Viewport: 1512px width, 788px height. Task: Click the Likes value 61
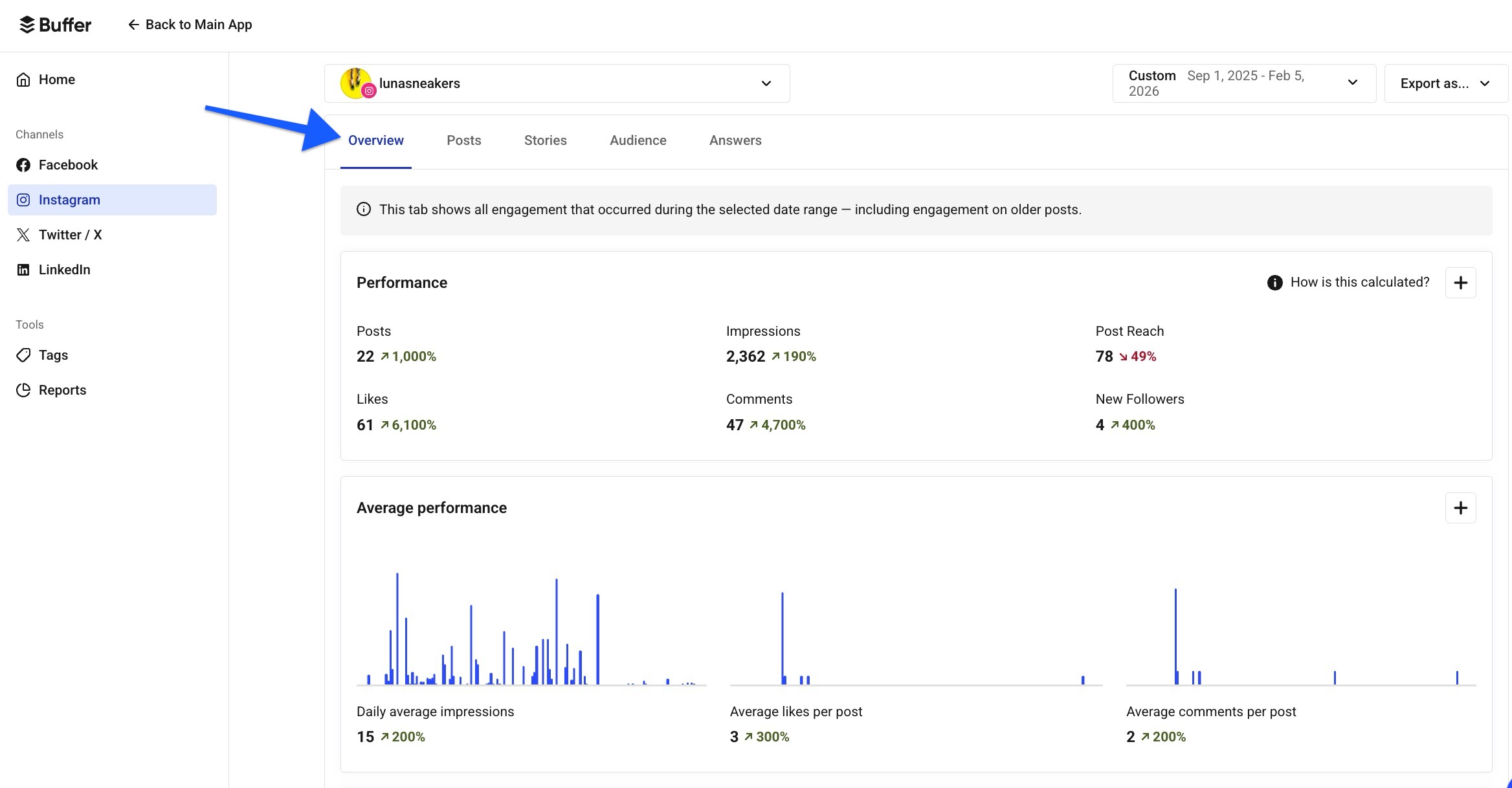point(365,425)
